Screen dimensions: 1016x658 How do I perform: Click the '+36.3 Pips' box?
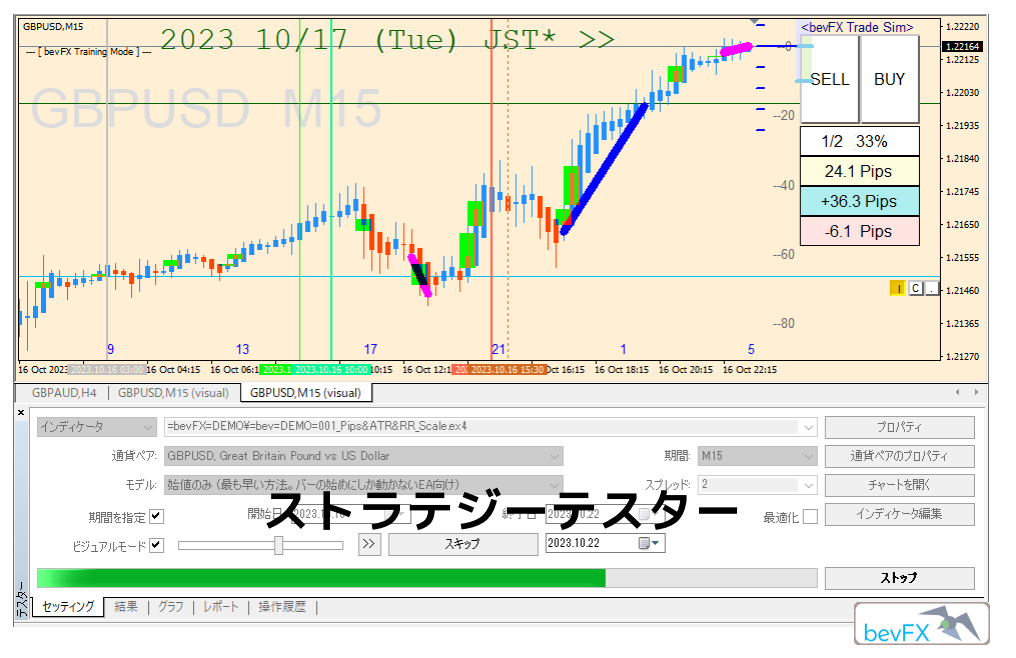coord(859,201)
